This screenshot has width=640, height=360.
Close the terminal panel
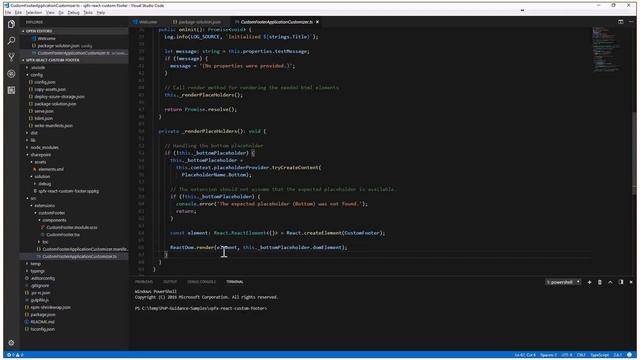pyautogui.click(x=631, y=282)
